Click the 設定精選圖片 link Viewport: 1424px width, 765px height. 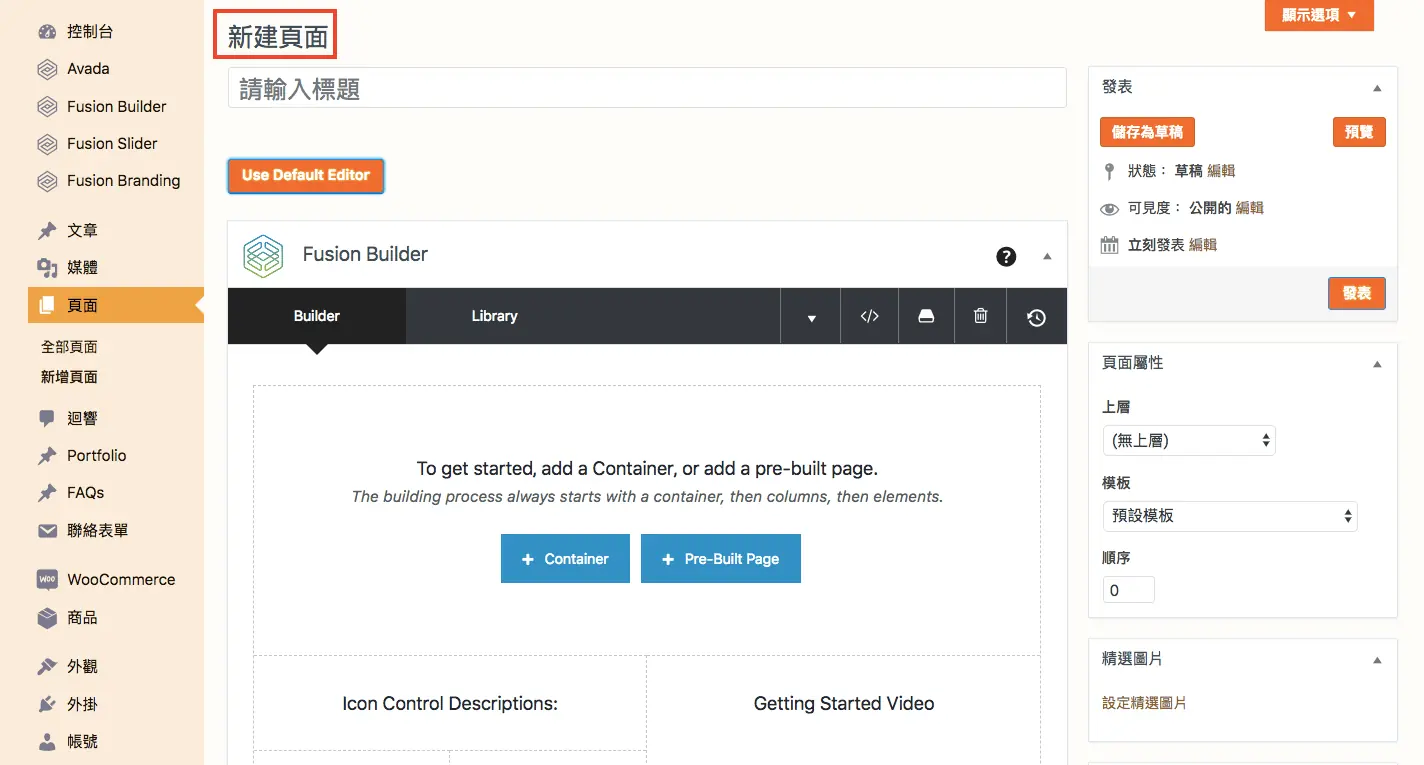click(x=1144, y=703)
